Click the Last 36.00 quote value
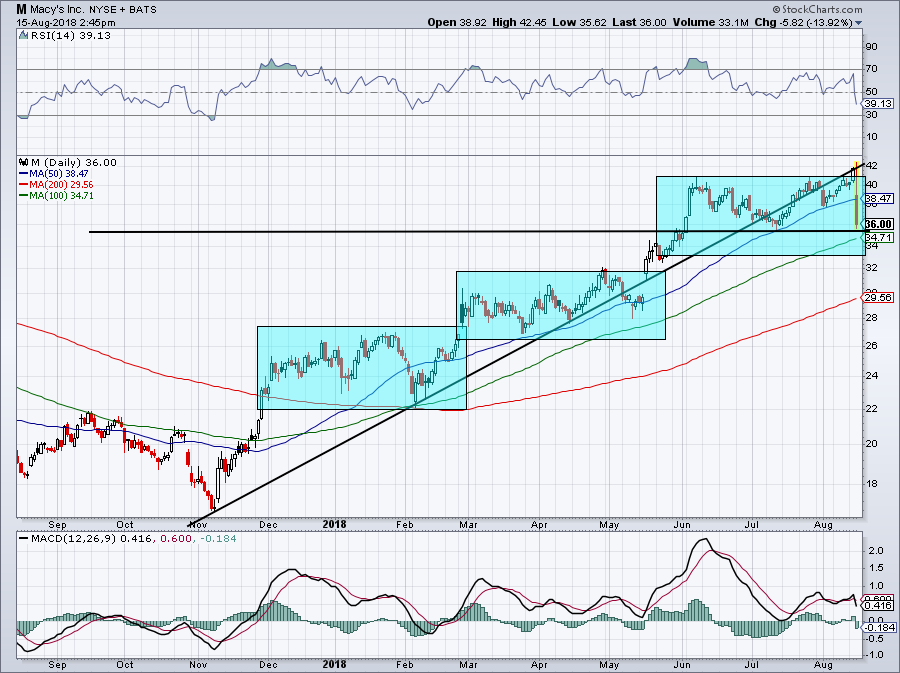The image size is (900, 673). [639, 22]
